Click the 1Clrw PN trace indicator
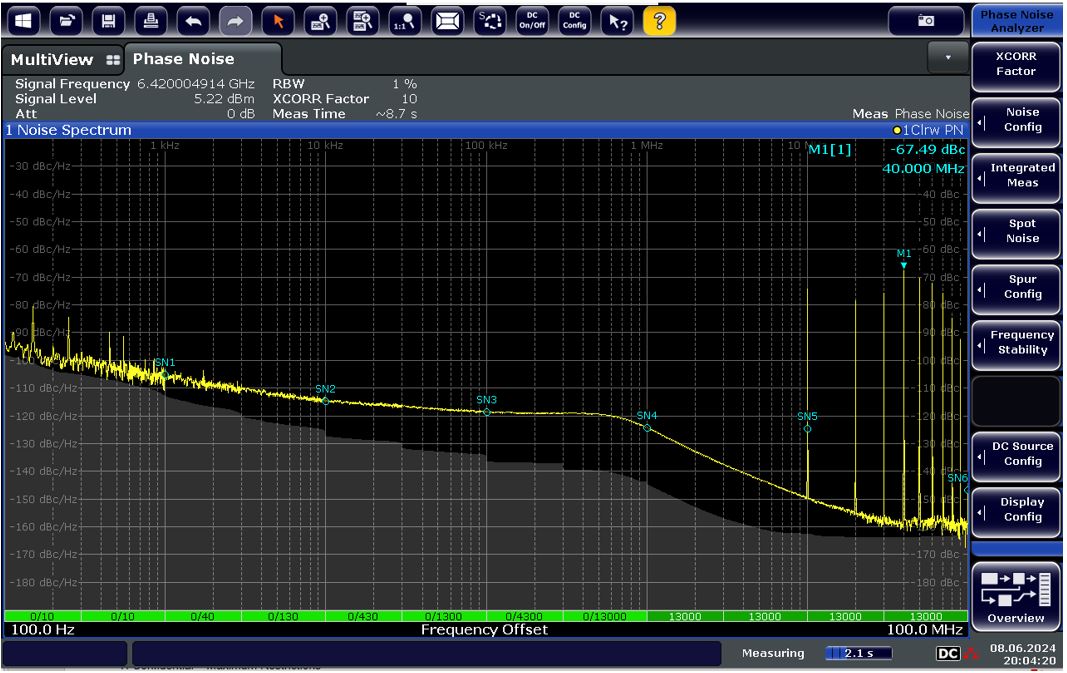1067x673 pixels. tap(930, 130)
